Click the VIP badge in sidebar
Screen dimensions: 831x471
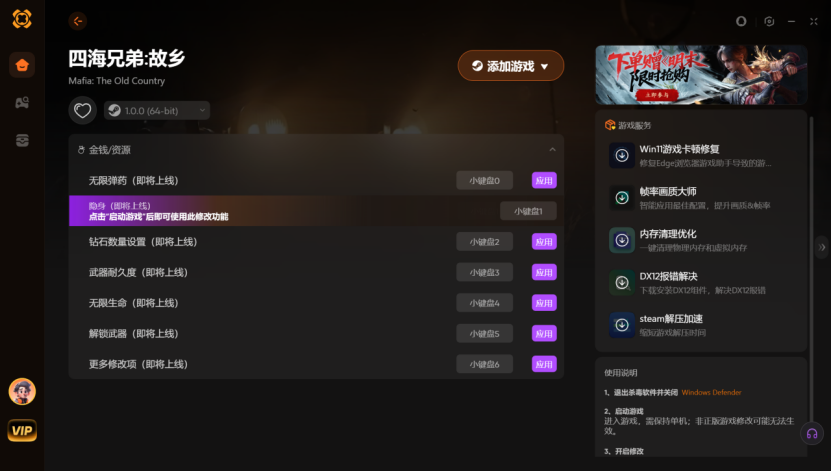[x=22, y=430]
